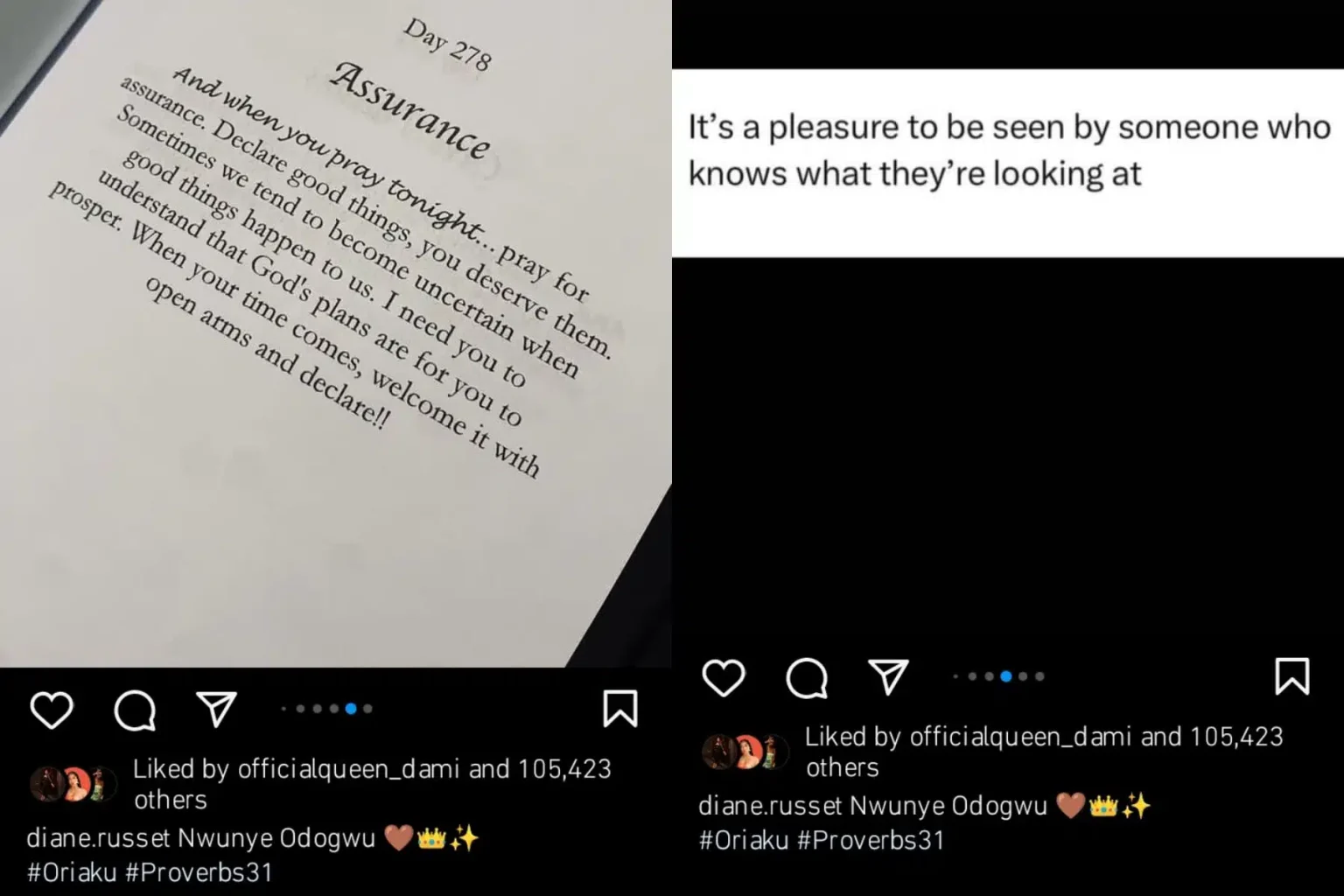Image resolution: width=1344 pixels, height=896 pixels.
Task: Open comments on the right post
Action: pyautogui.click(x=807, y=677)
